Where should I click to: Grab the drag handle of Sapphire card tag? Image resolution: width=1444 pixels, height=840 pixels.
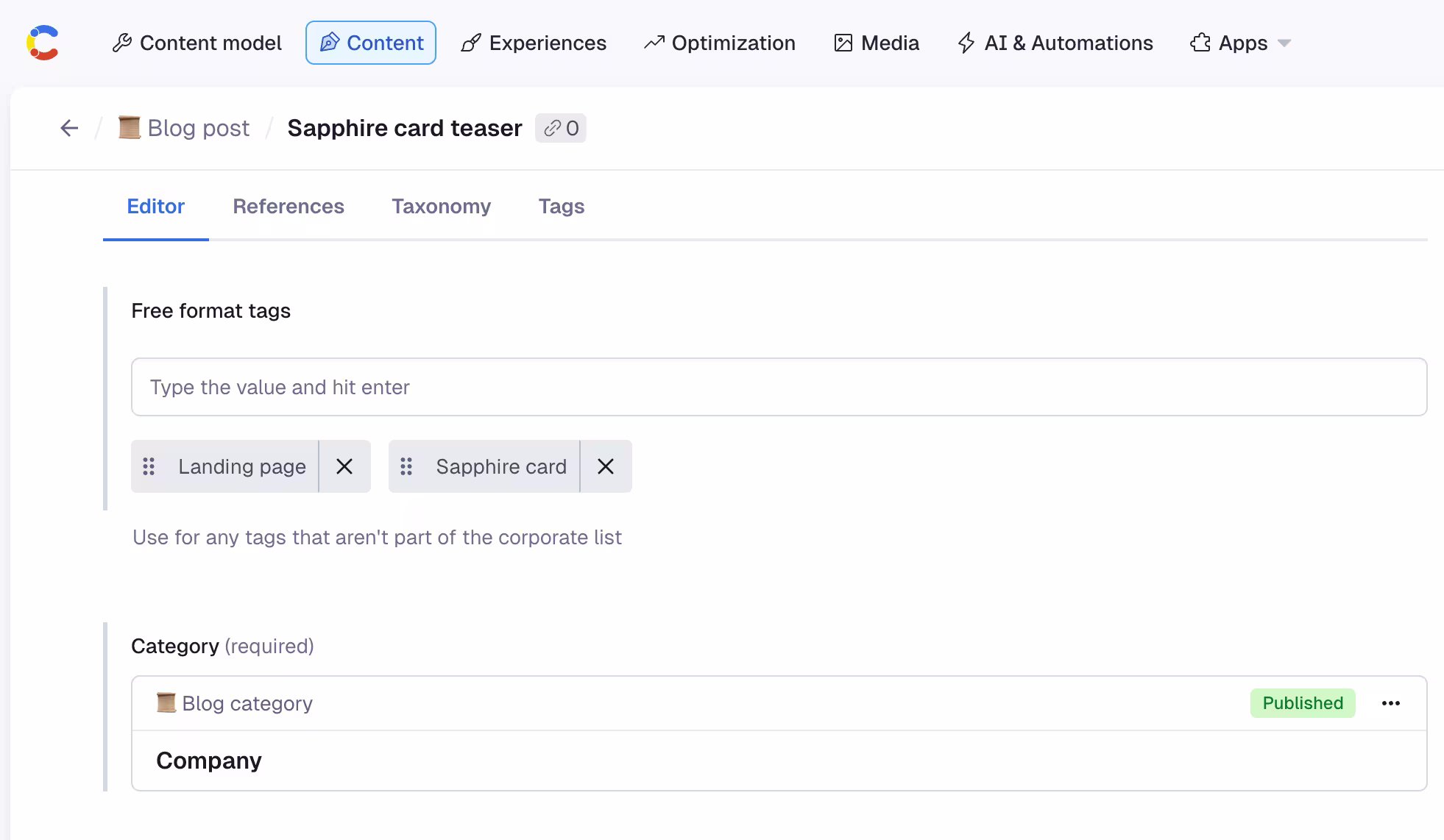[x=406, y=466]
